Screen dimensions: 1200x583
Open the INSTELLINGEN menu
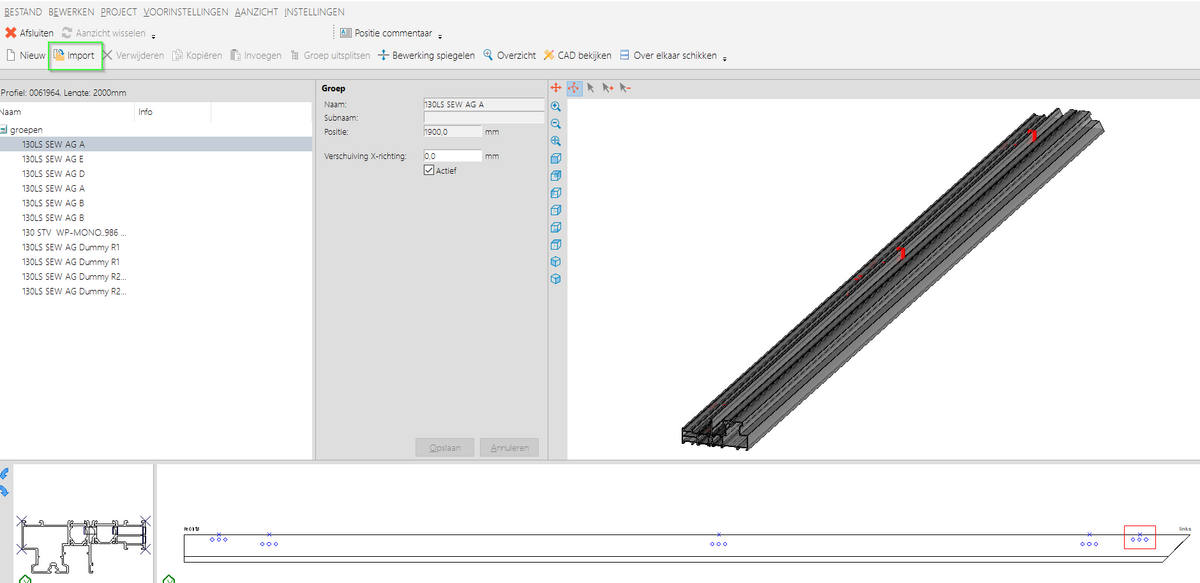click(314, 12)
